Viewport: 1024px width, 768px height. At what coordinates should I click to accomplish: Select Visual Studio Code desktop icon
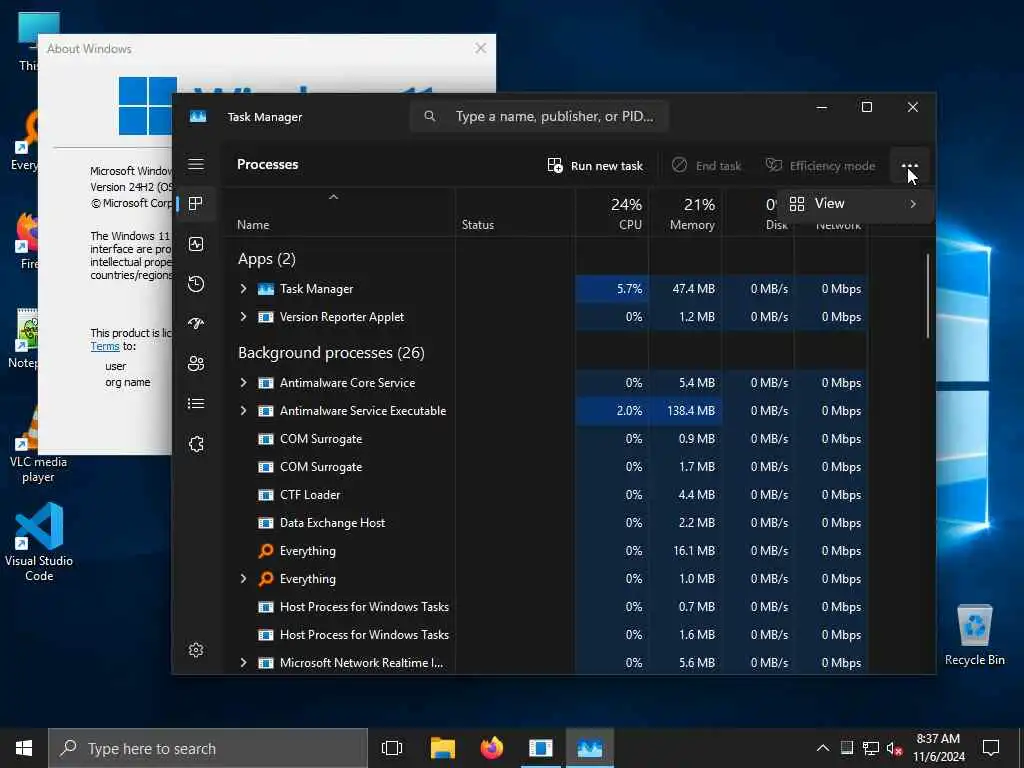pos(39,539)
